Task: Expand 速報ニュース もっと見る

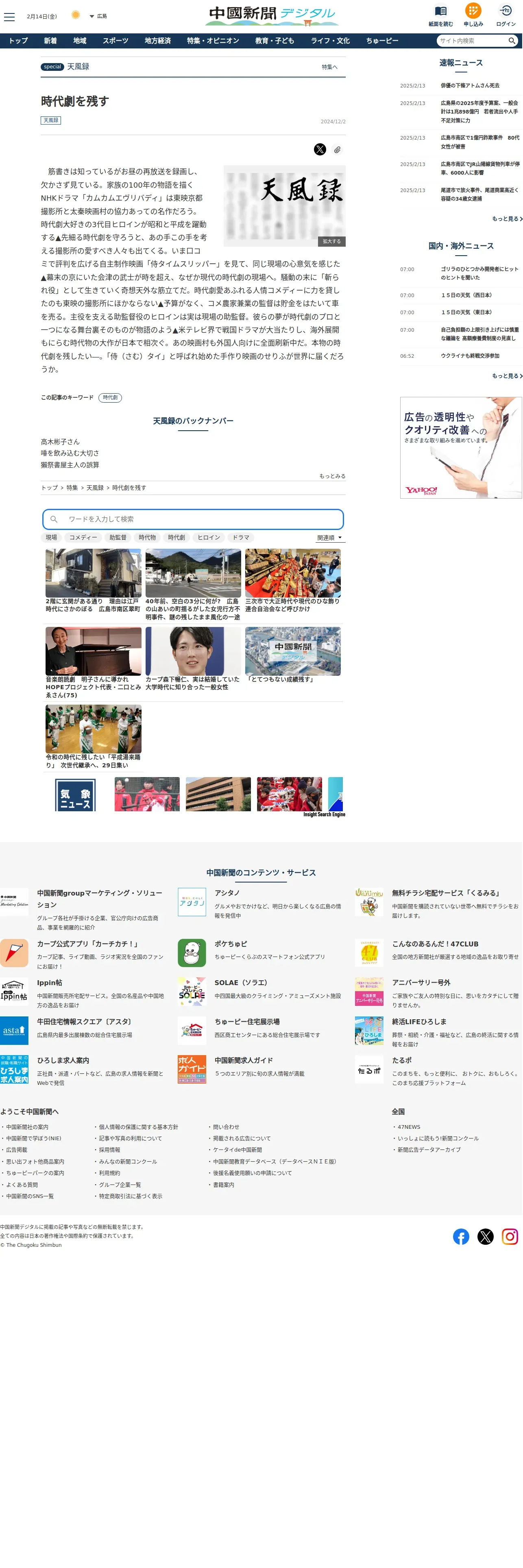Action: pos(507,219)
